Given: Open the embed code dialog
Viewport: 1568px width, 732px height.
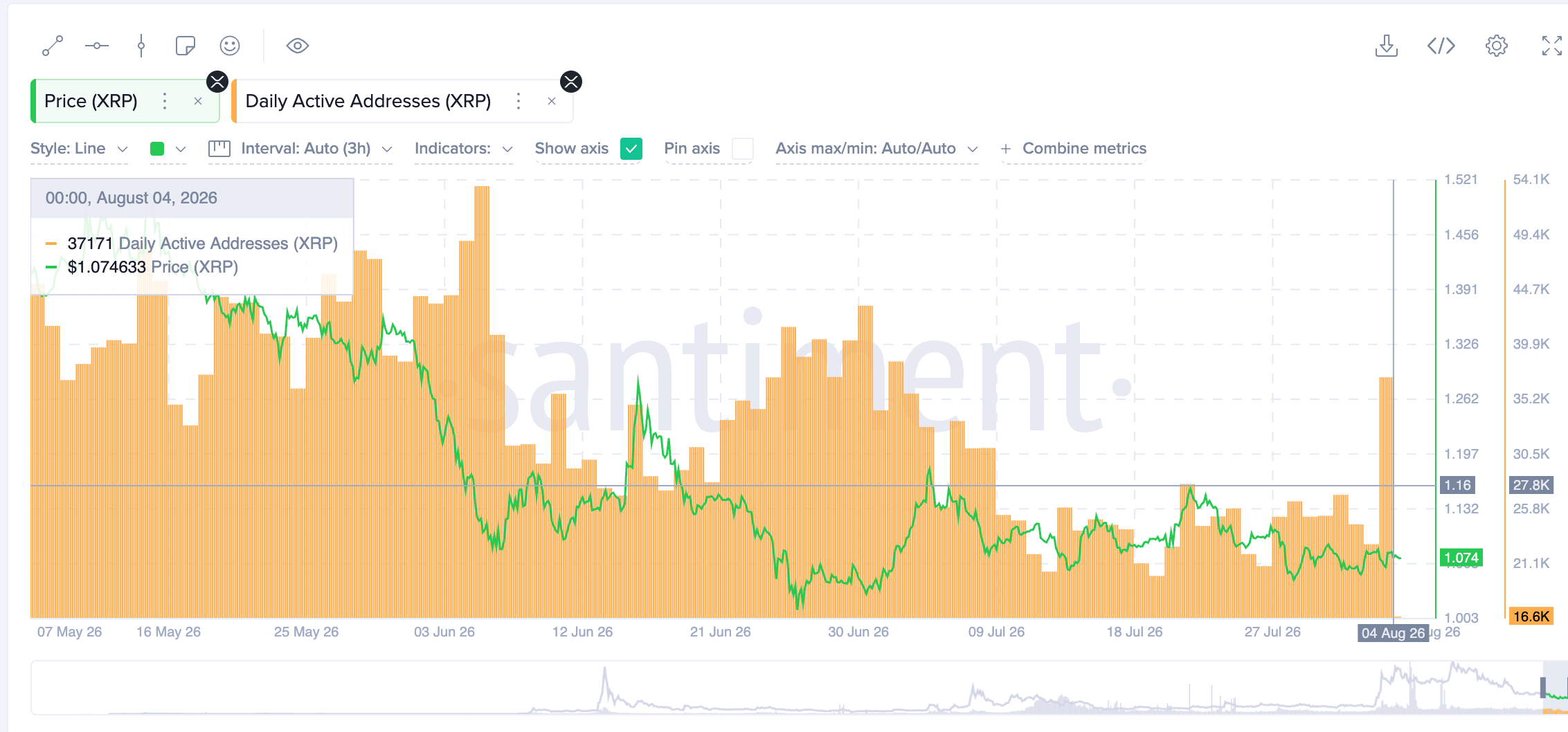Looking at the screenshot, I should pos(1441,46).
